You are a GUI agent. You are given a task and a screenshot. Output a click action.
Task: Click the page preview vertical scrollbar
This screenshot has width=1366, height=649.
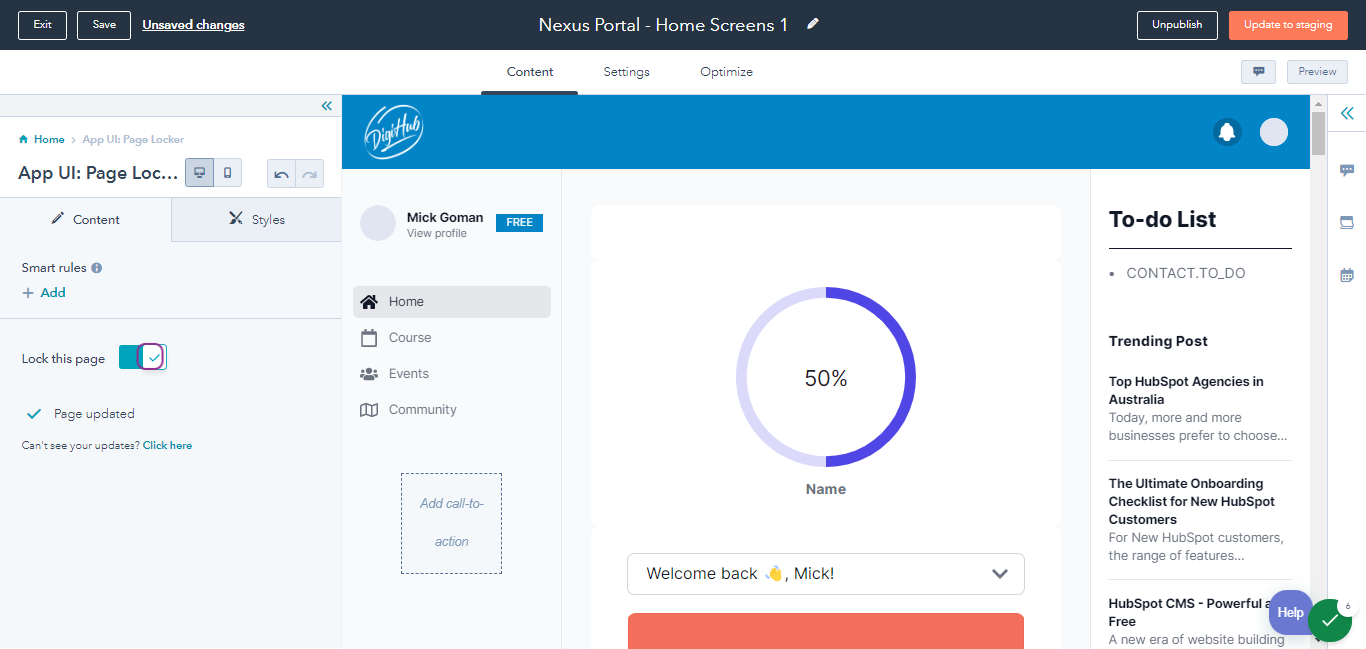(x=1318, y=133)
